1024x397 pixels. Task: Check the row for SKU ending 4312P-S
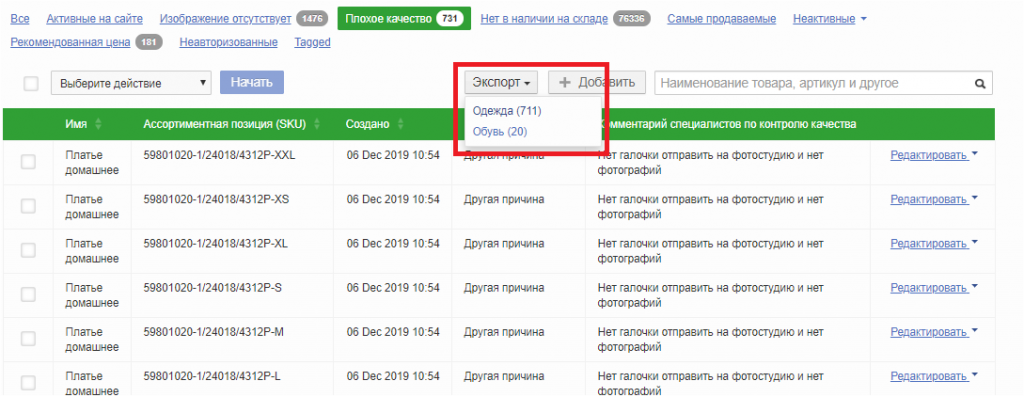(28, 295)
